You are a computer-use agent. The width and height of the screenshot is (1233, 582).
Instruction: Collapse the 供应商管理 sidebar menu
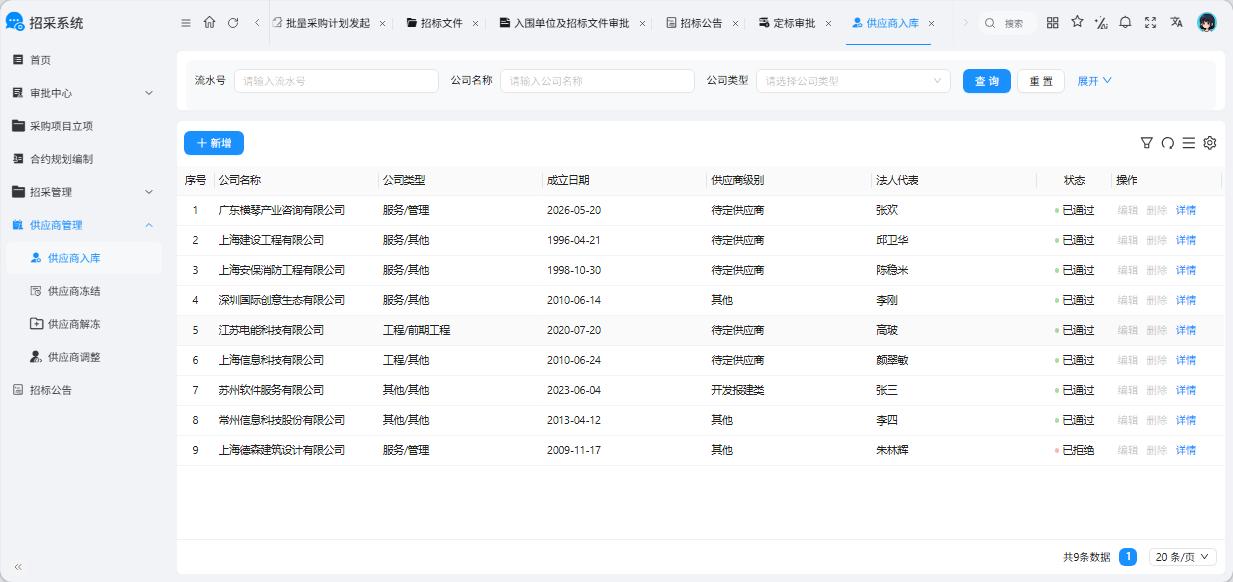click(x=81, y=225)
